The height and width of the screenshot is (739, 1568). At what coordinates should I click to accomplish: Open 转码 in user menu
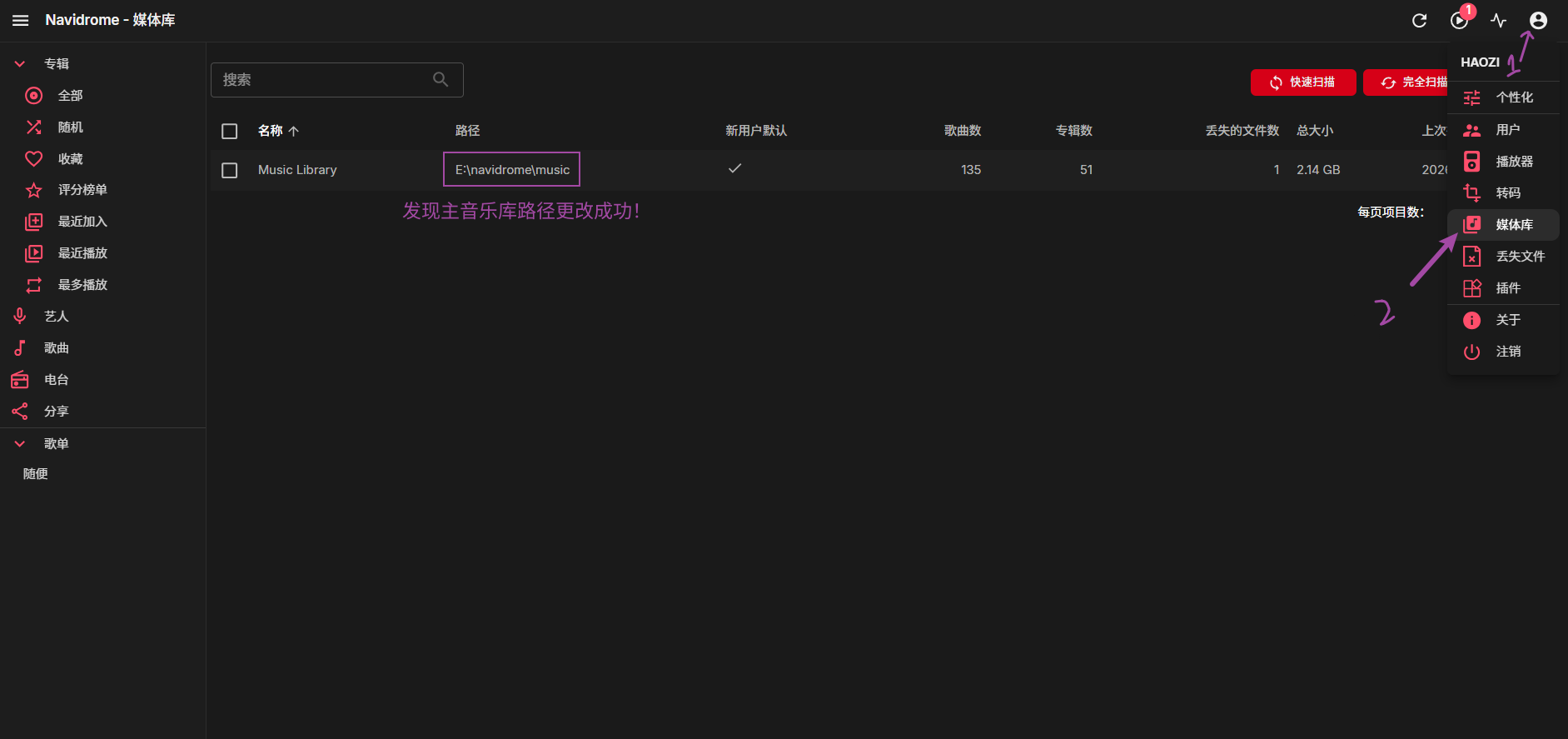1503,193
